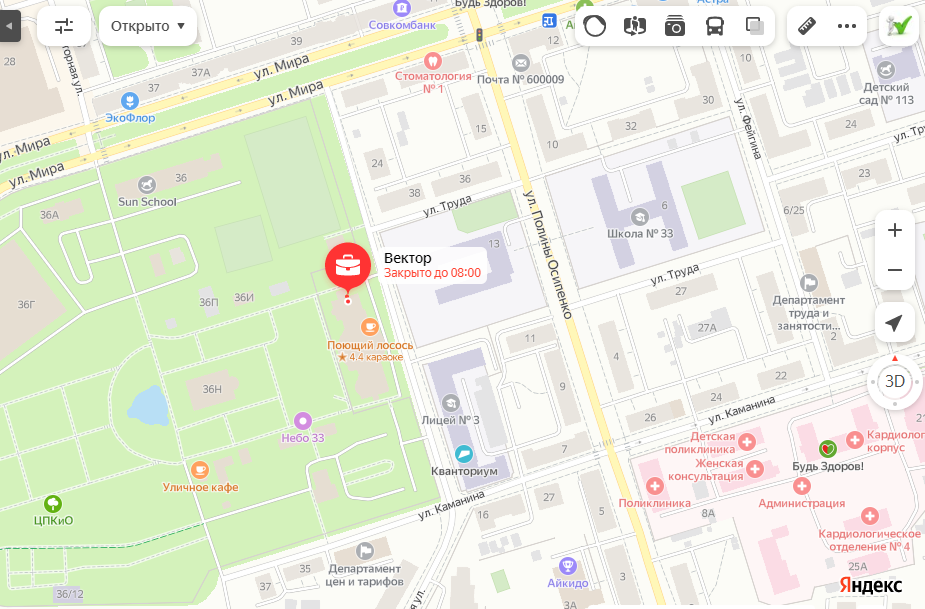Switch the map to 3D view
Screen dimensions: 925x609
click(895, 381)
